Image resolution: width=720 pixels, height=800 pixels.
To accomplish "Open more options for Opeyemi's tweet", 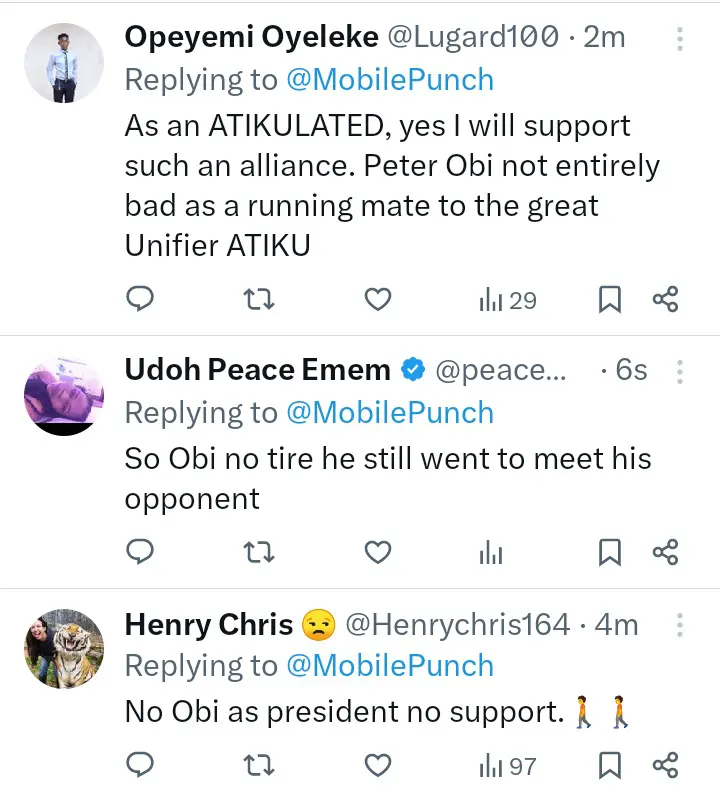I will click(680, 39).
